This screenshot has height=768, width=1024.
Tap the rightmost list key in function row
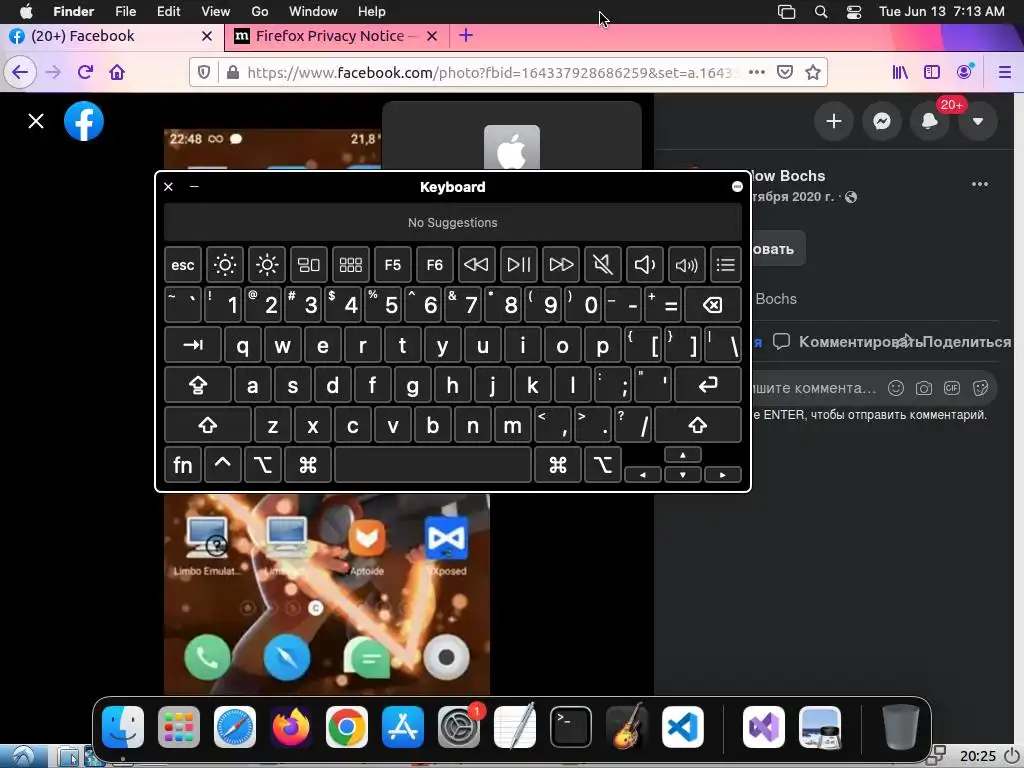(x=726, y=264)
